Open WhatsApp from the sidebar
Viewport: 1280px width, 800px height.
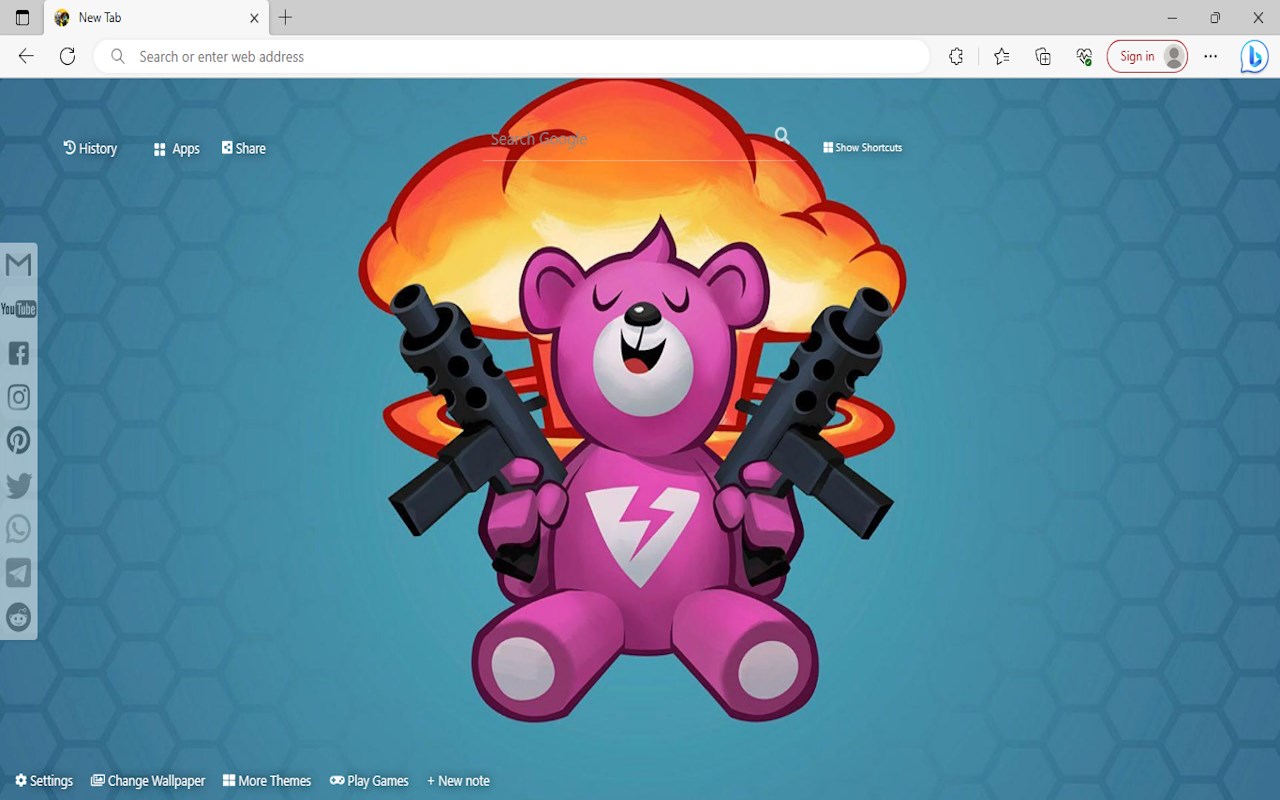coord(18,529)
